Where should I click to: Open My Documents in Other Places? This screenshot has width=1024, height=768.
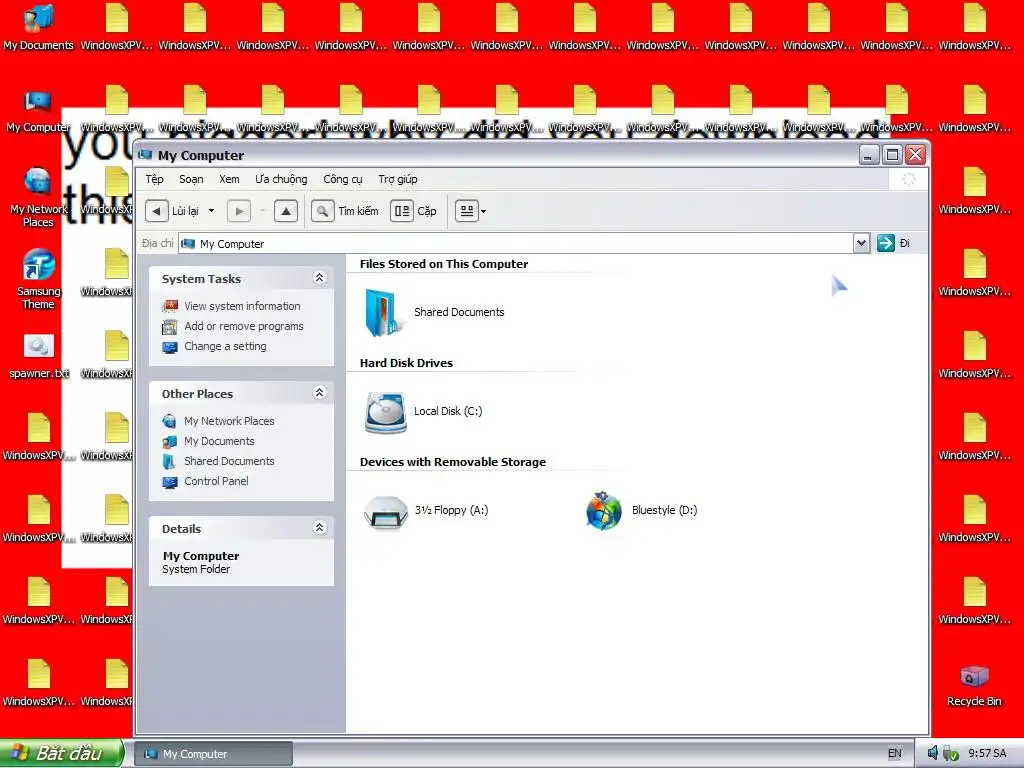pyautogui.click(x=219, y=441)
